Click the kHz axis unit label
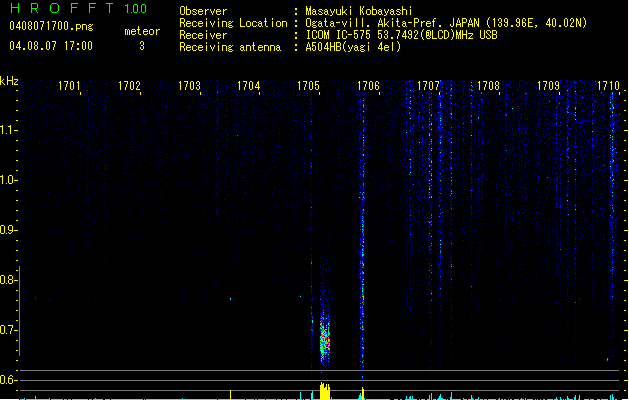Image resolution: width=629 pixels, height=400 pixels. (x=9, y=81)
